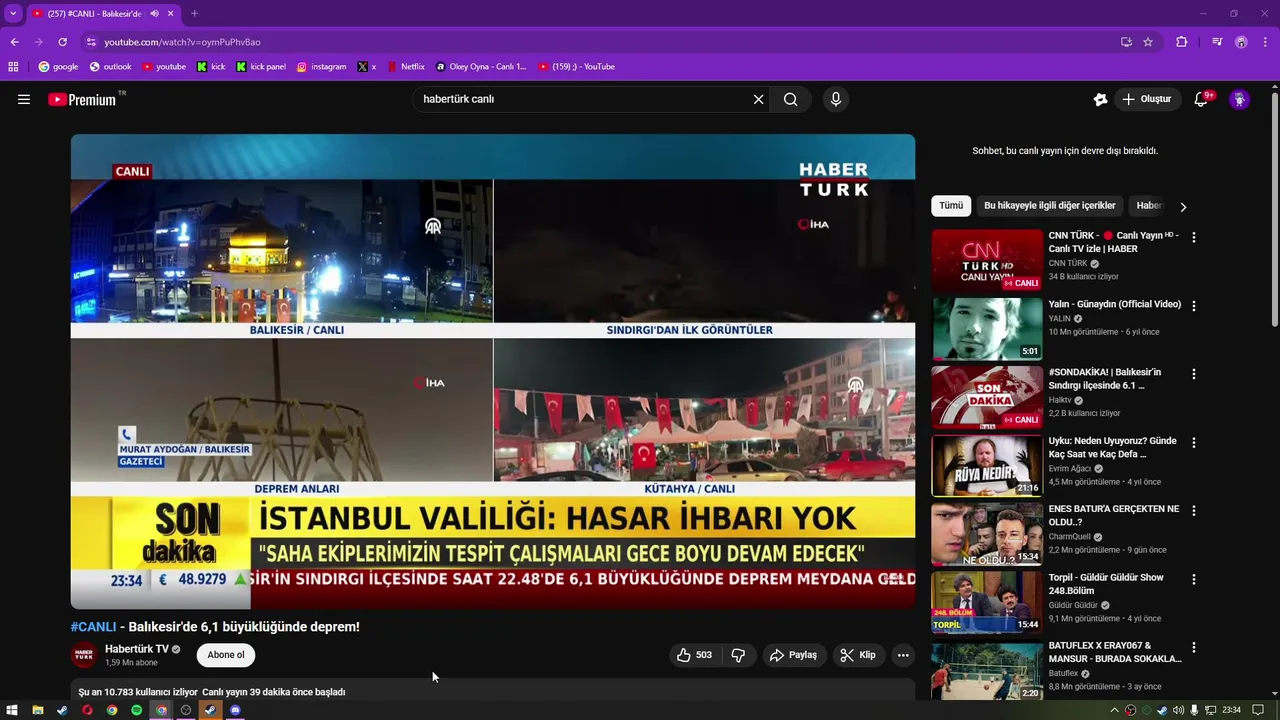This screenshot has width=1280, height=720.
Task: Open Discord from the taskbar
Action: pyautogui.click(x=235, y=710)
